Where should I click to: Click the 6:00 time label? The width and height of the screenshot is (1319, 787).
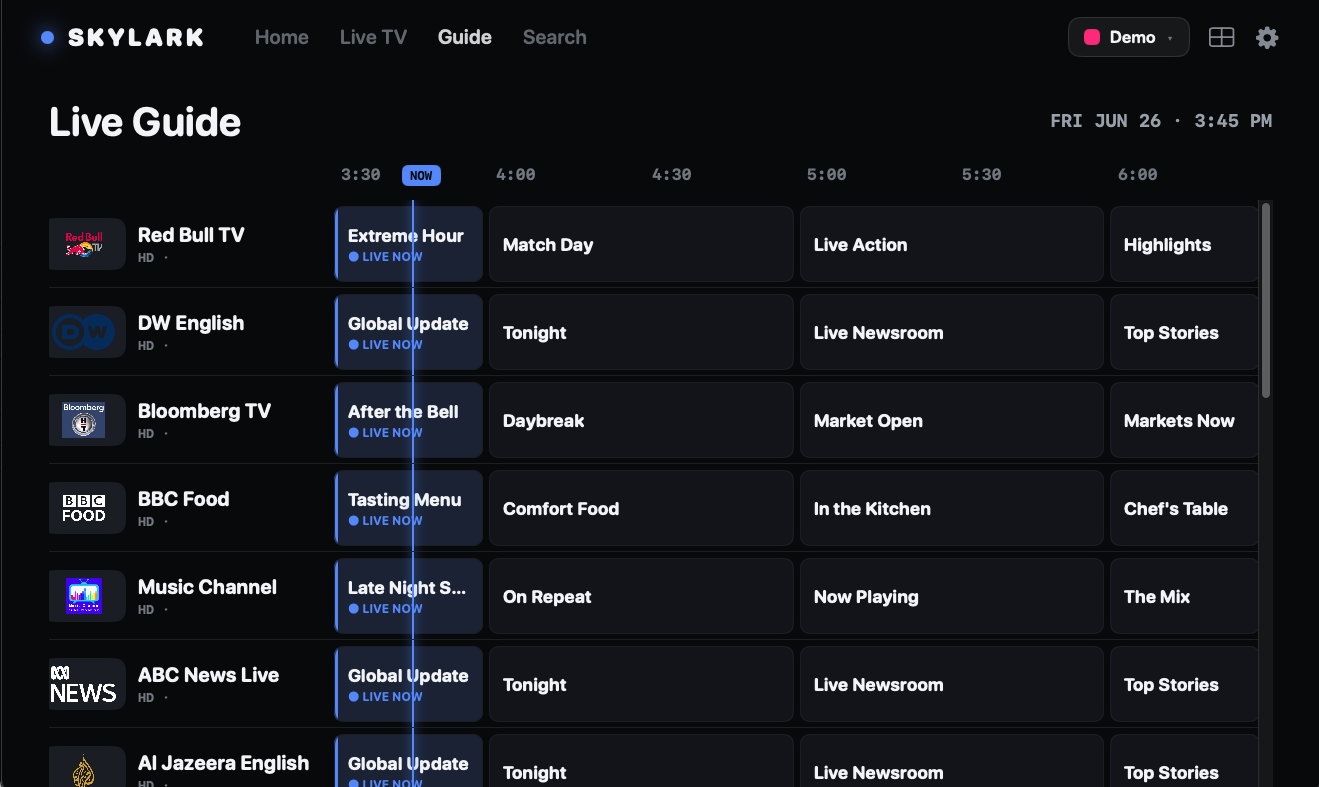click(x=1138, y=175)
